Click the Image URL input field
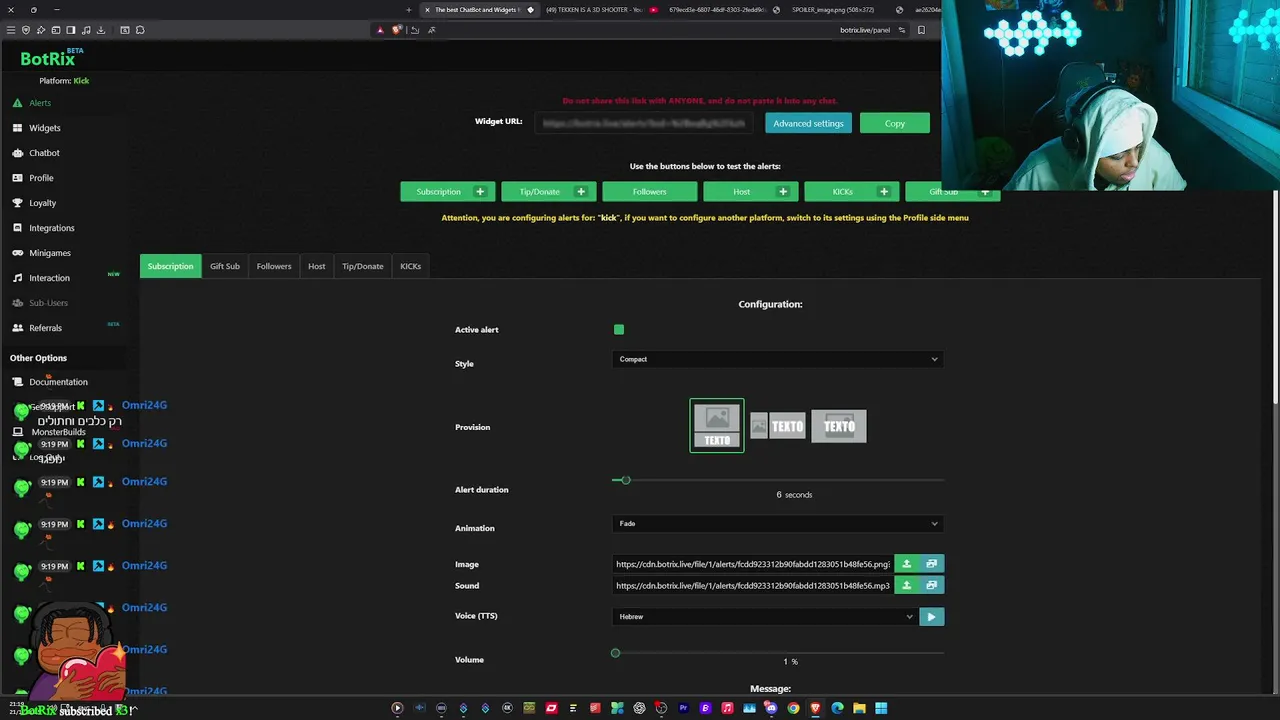 (753, 564)
